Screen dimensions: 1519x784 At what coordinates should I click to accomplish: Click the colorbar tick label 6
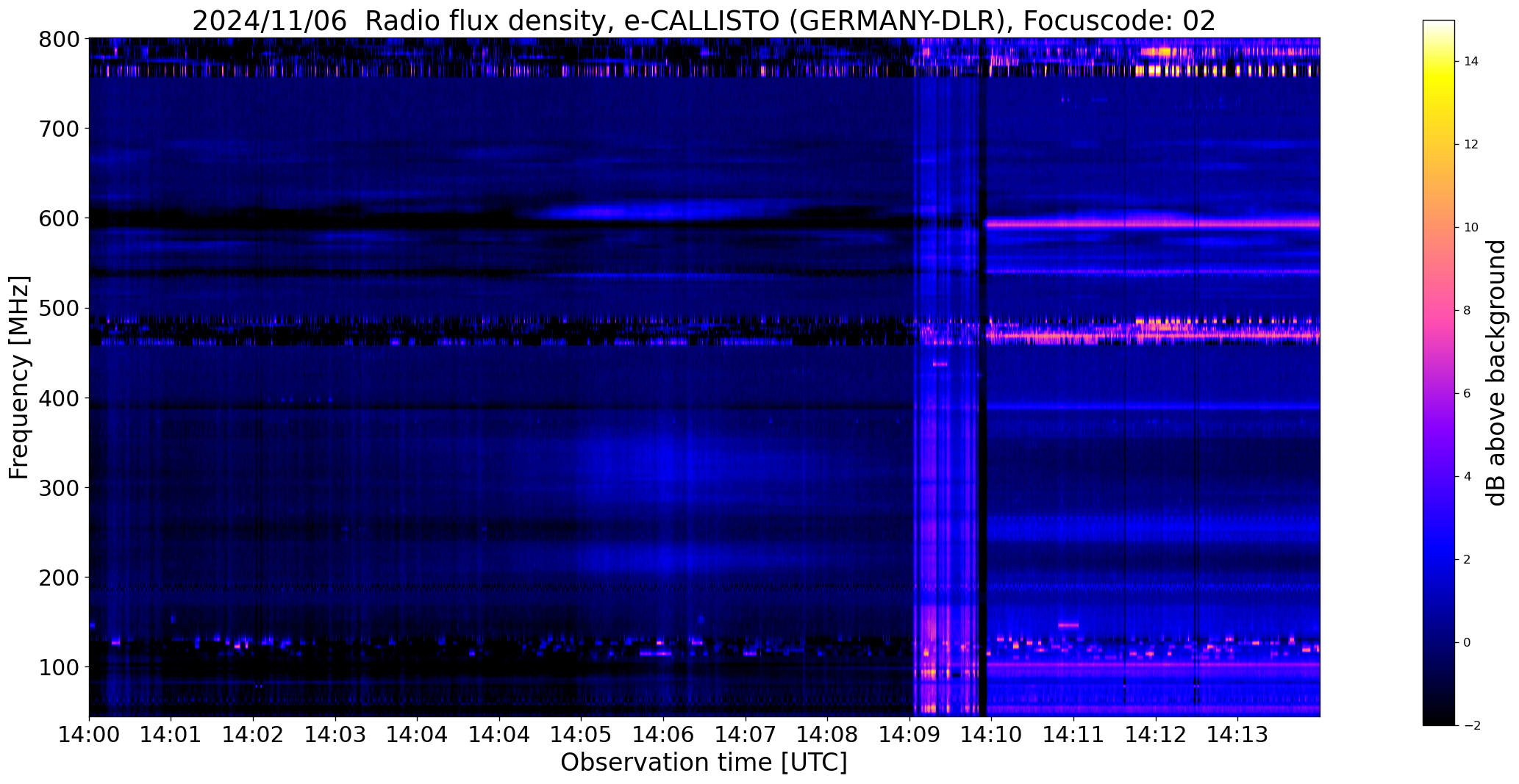coord(1468,394)
